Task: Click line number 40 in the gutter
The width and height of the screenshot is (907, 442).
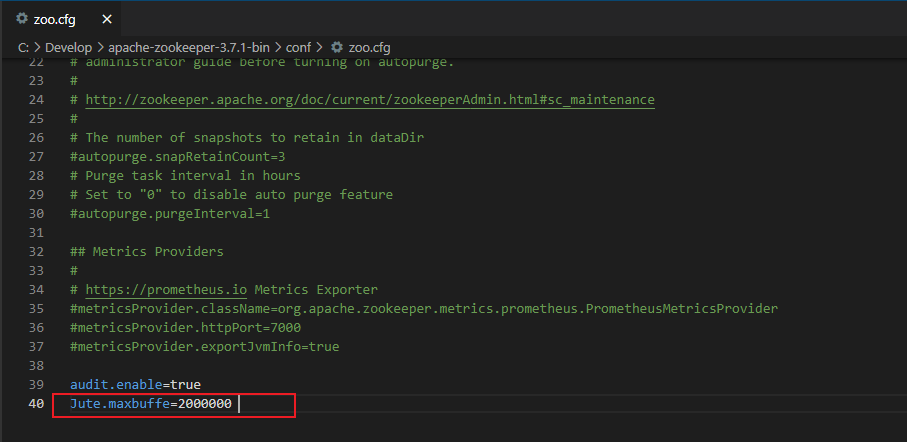Action: (36, 404)
